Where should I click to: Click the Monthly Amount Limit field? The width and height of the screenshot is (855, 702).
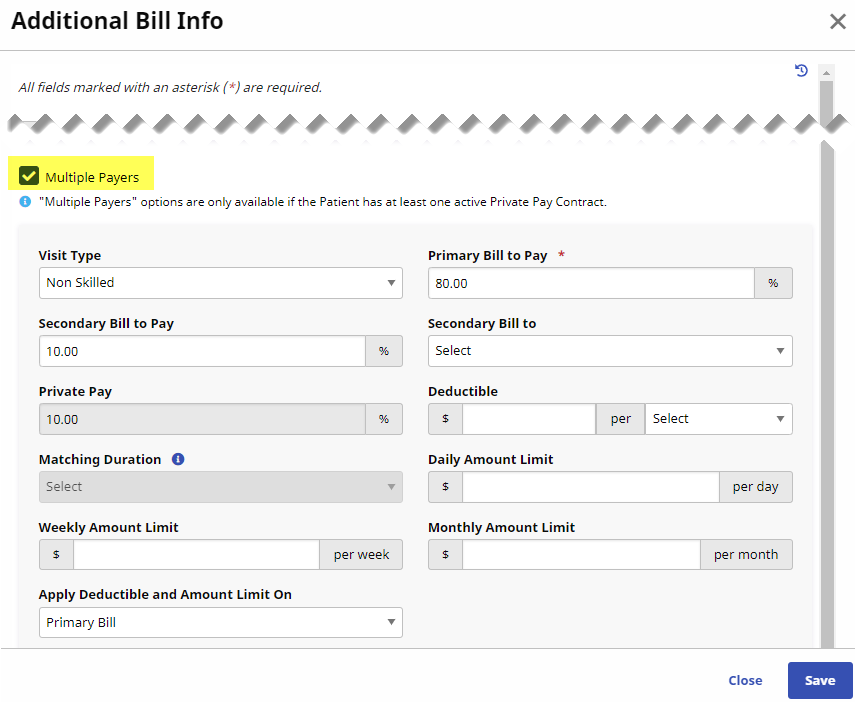pos(580,555)
